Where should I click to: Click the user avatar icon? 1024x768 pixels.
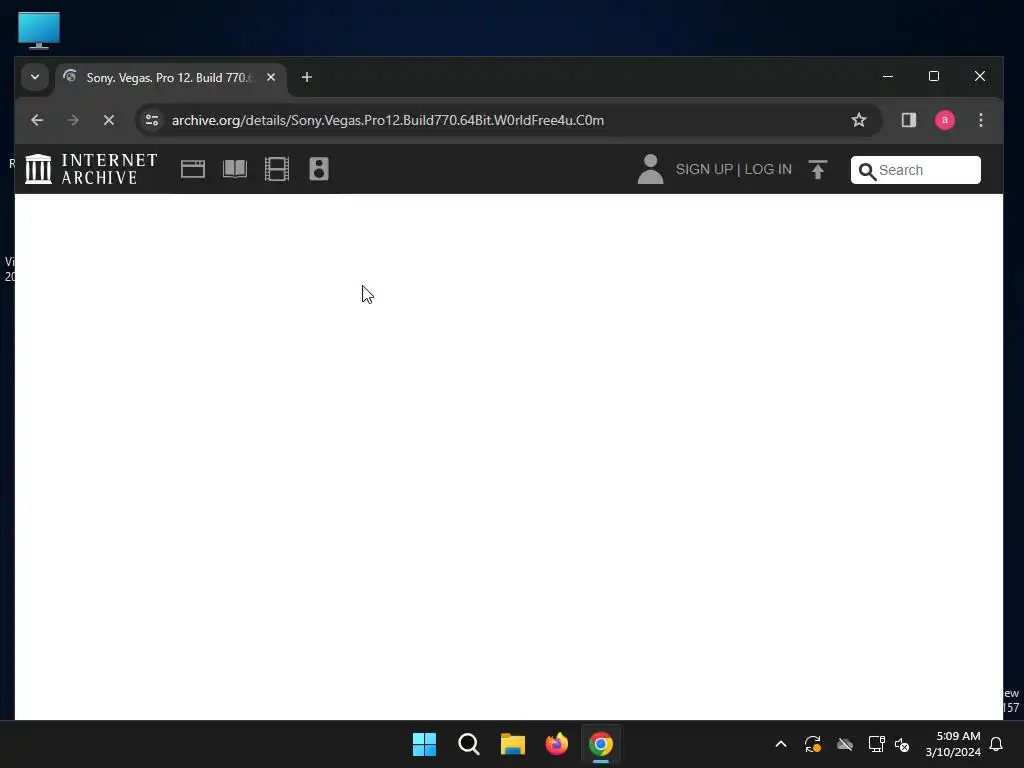[650, 169]
